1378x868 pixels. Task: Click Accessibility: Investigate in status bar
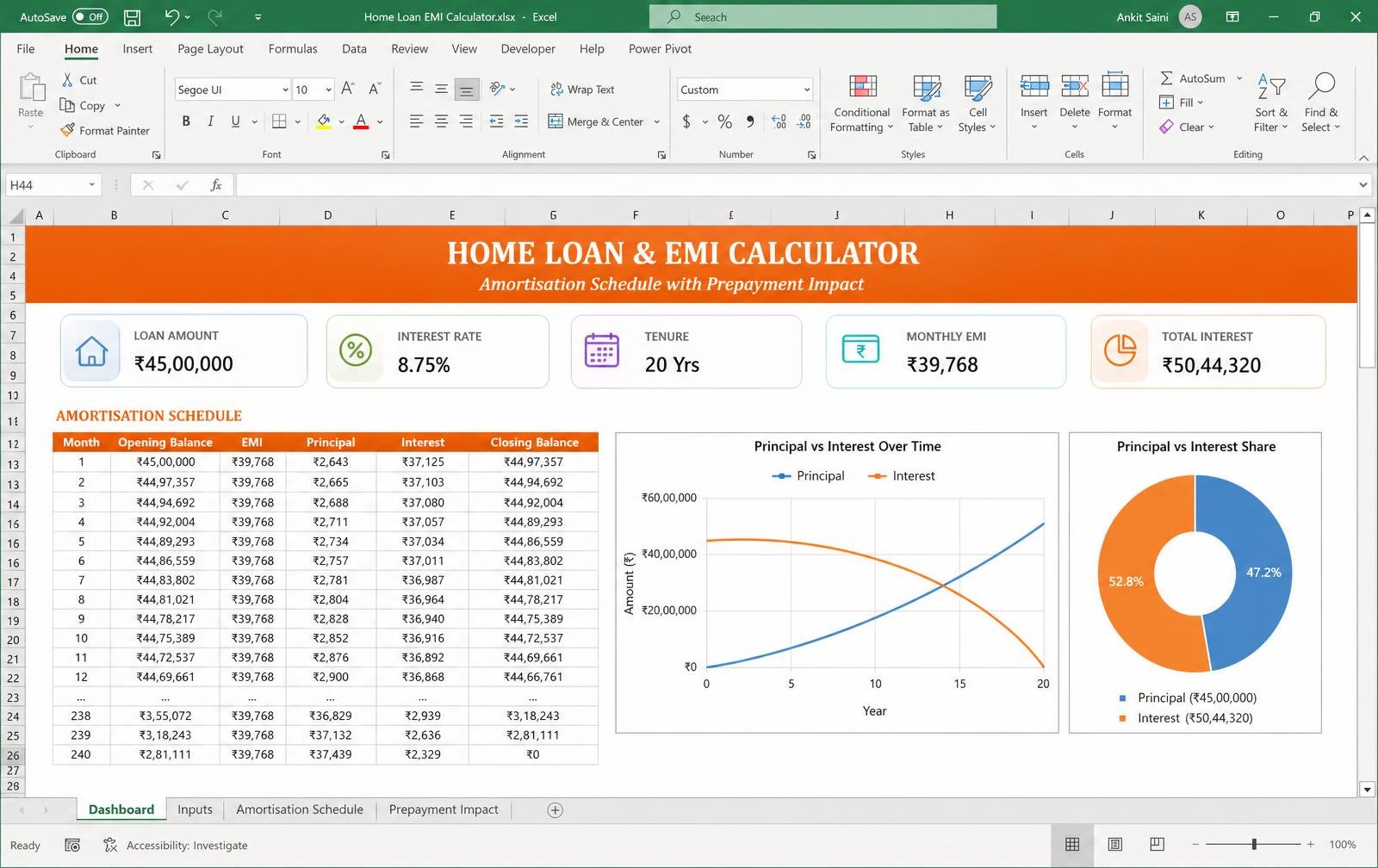176,845
